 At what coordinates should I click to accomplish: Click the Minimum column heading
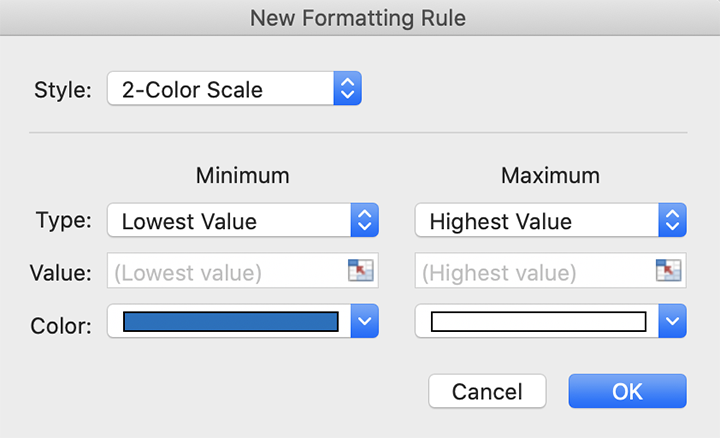tap(242, 175)
